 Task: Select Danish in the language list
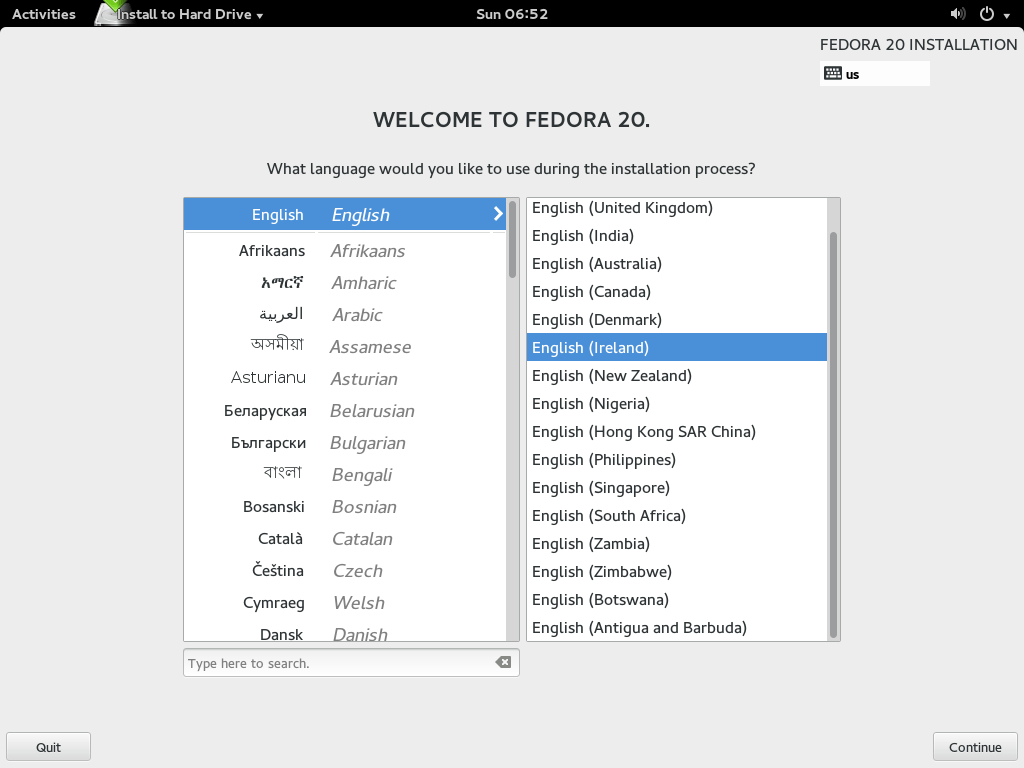345,632
